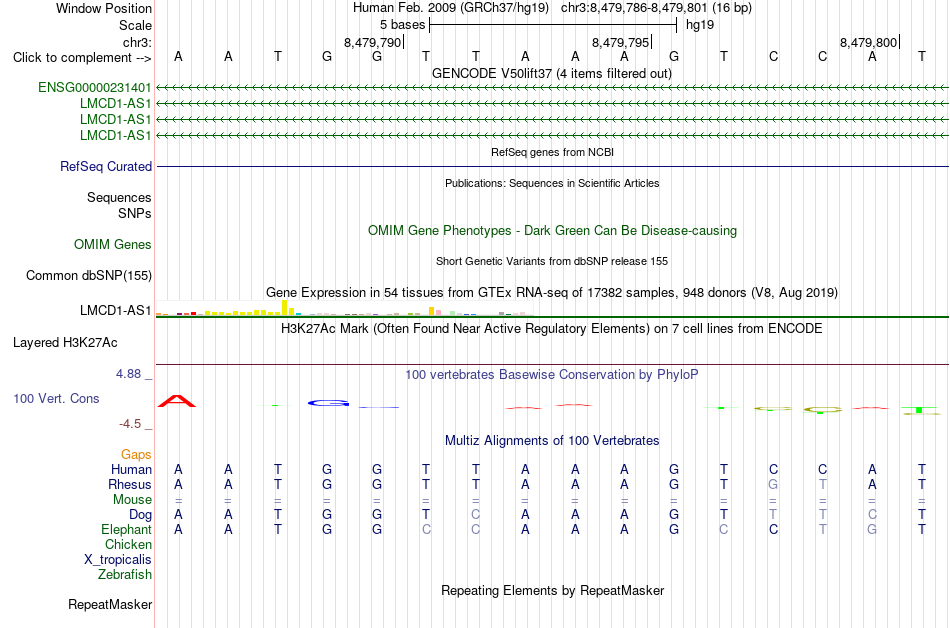The height and width of the screenshot is (628, 950).
Task: Select the Rhesus alignment row label
Action: pos(130,484)
